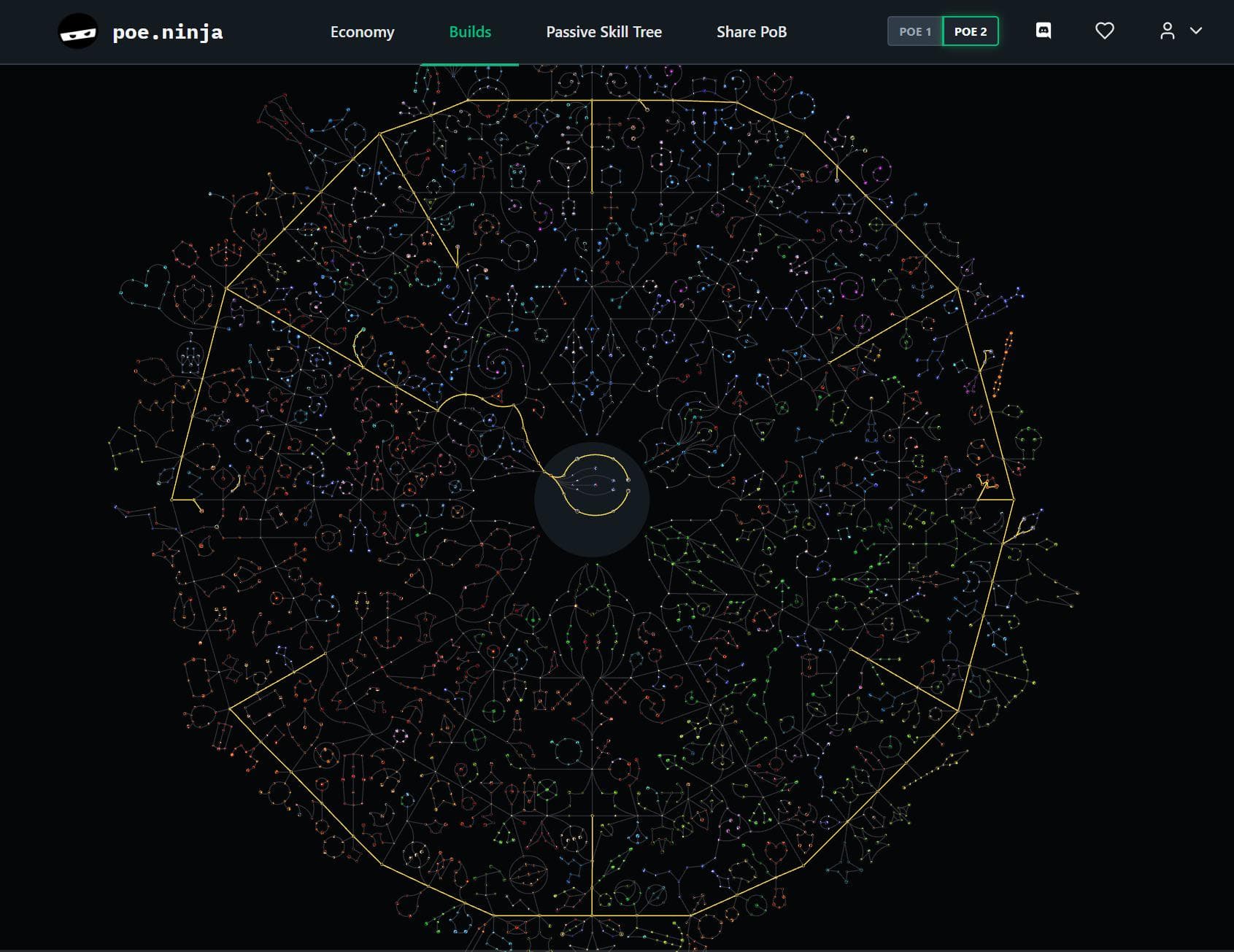Click the poe.ninja ninja logo
The width and height of the screenshot is (1234, 952).
point(78,31)
